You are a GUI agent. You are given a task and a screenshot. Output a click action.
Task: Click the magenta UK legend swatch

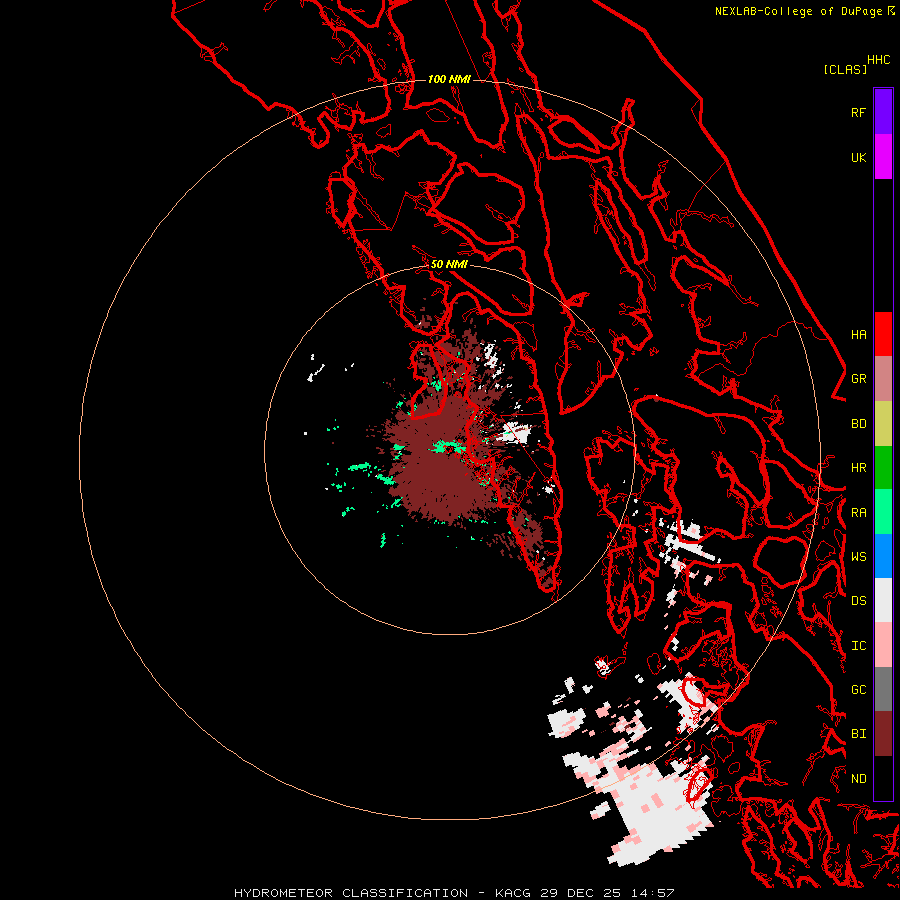(883, 157)
